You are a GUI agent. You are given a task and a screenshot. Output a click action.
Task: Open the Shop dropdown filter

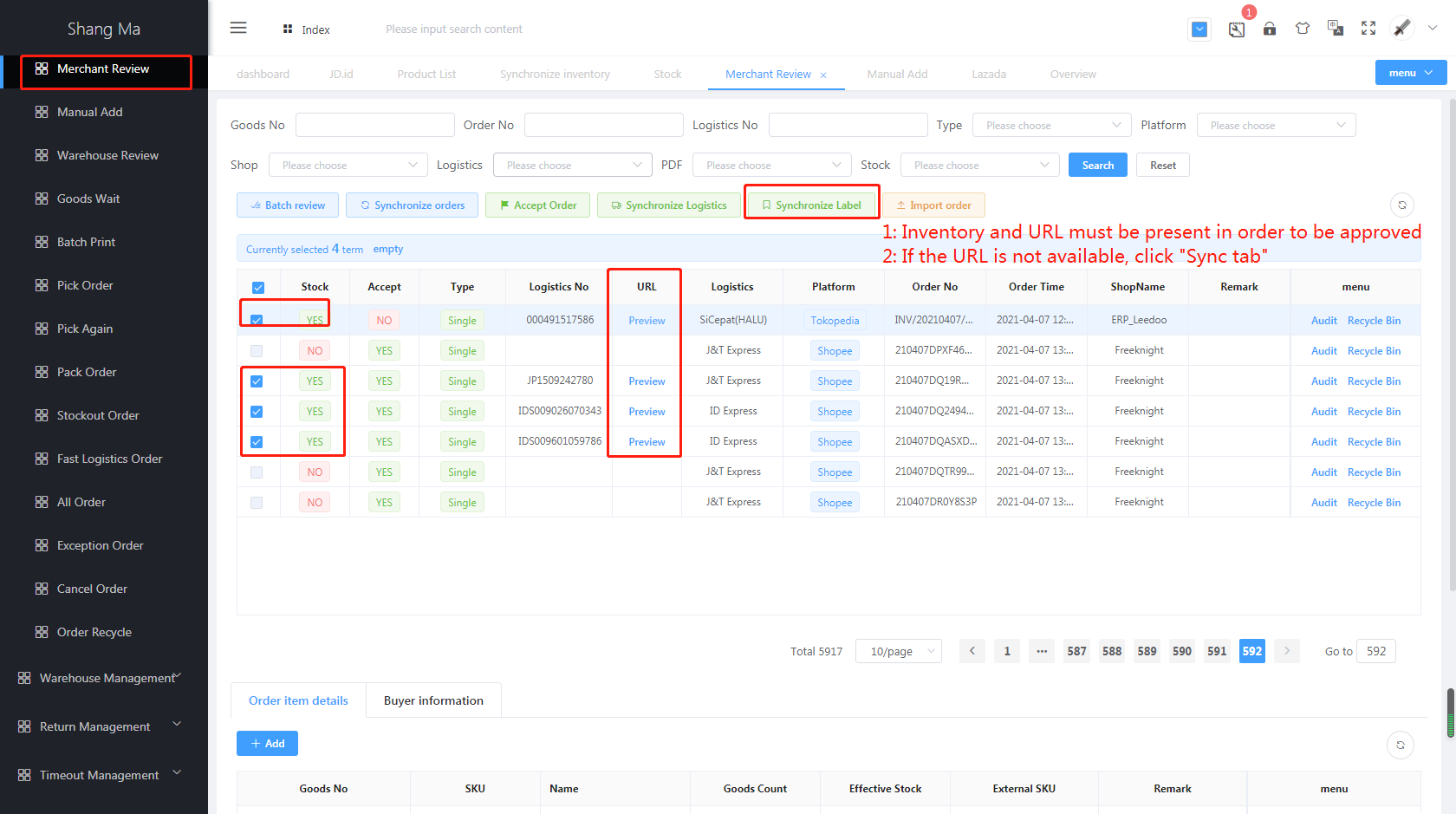348,165
